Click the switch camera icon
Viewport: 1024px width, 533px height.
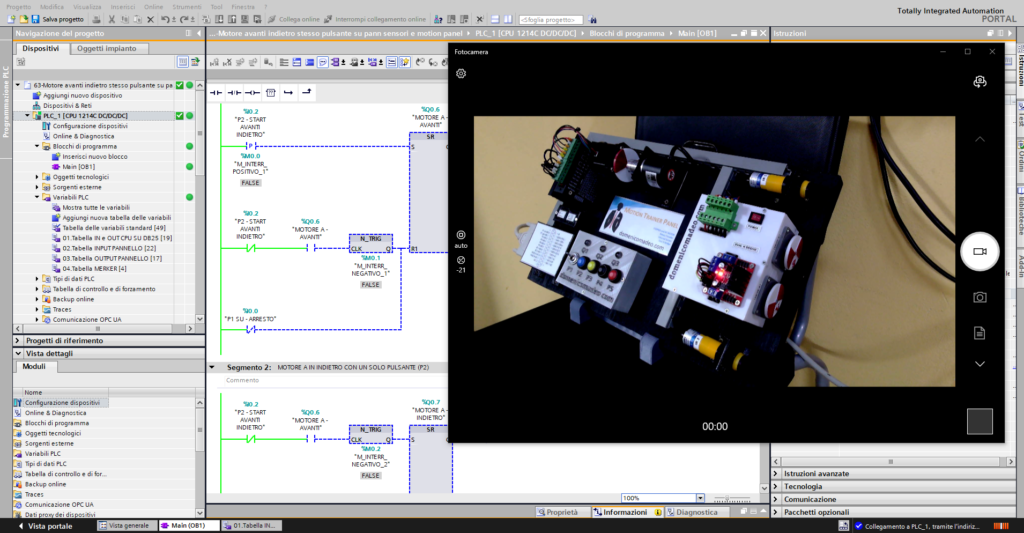pyautogui.click(x=979, y=82)
